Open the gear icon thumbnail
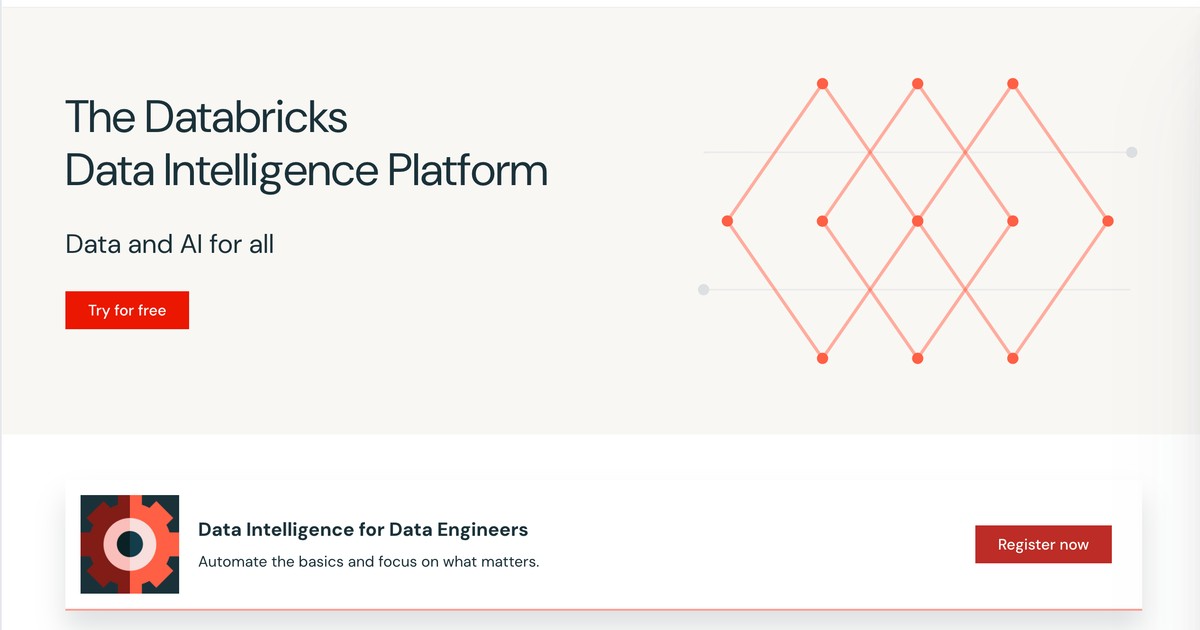Image resolution: width=1200 pixels, height=630 pixels. pyautogui.click(x=130, y=544)
